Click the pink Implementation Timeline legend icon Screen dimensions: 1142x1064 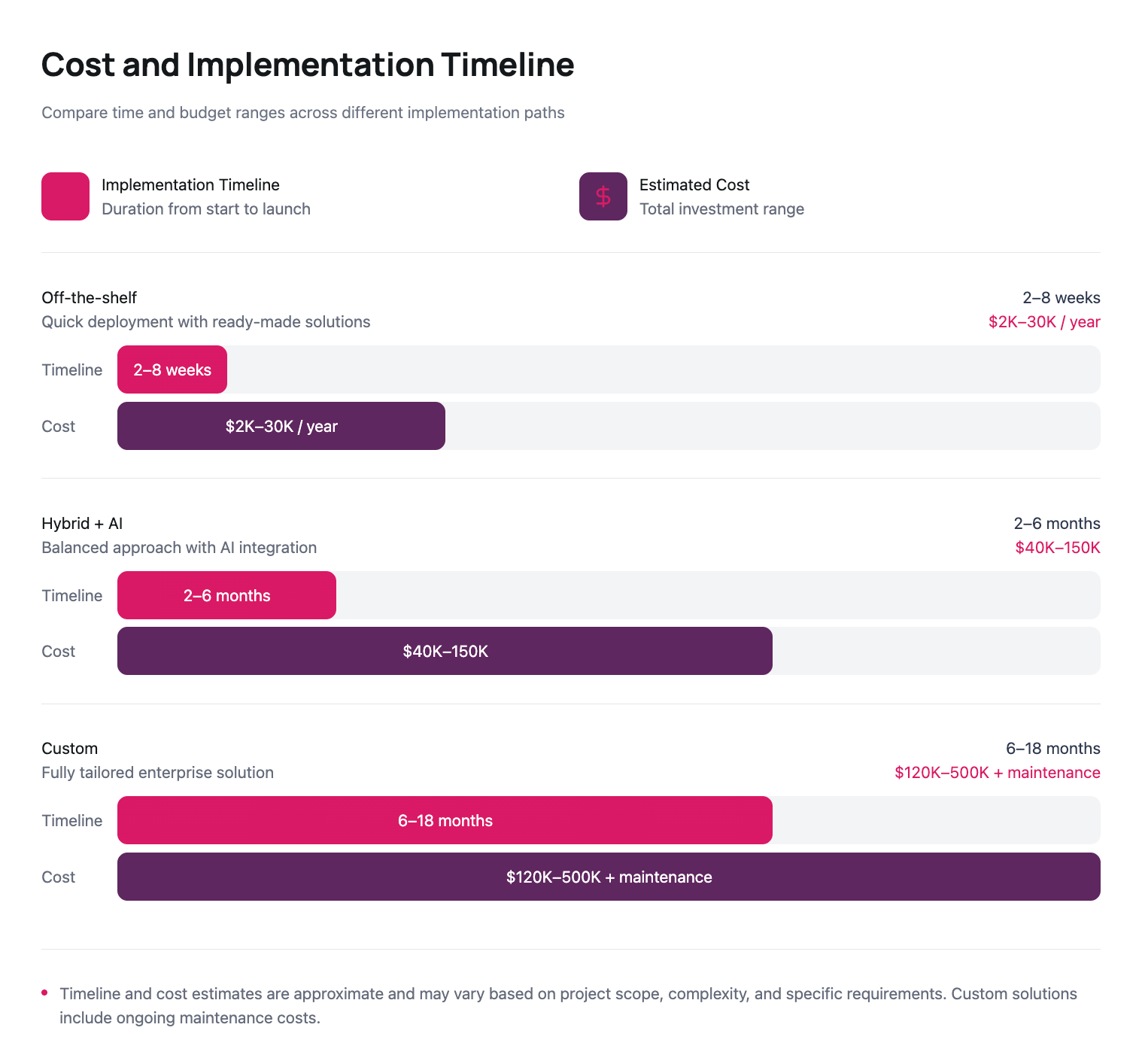coord(65,196)
